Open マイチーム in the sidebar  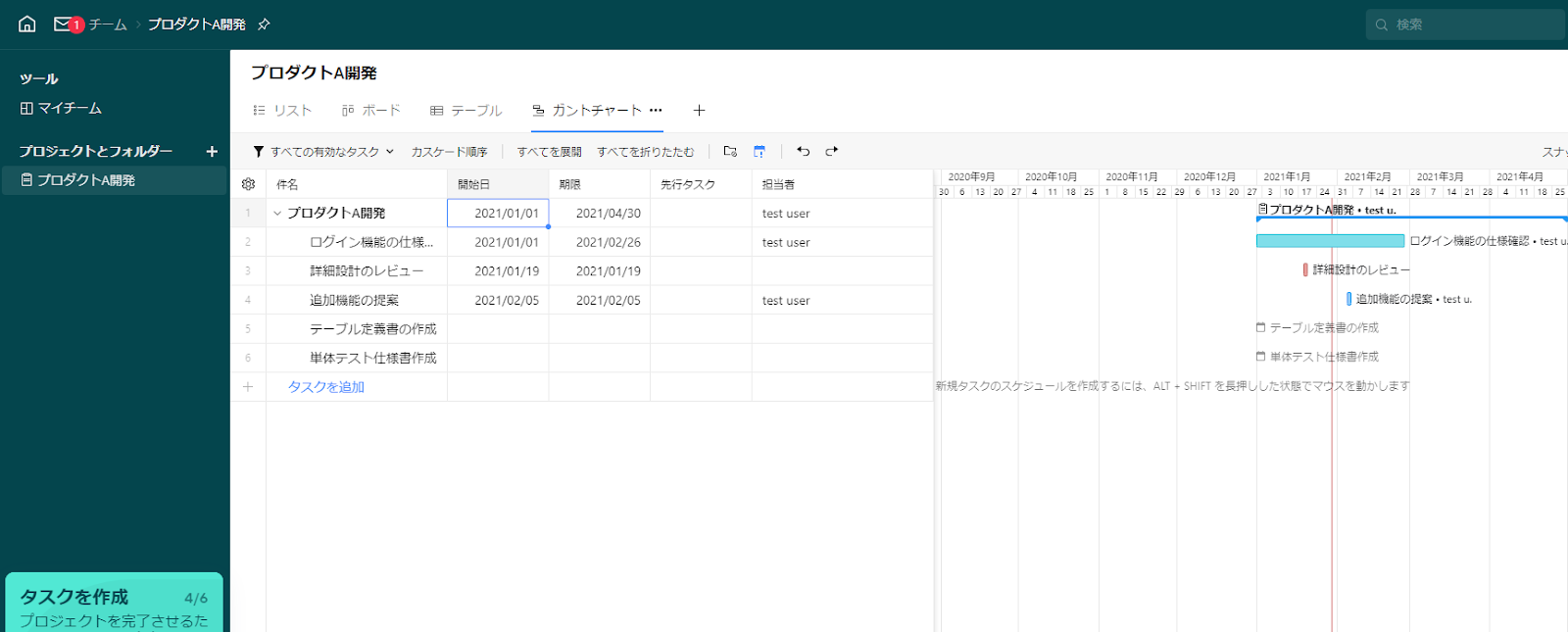tap(61, 109)
